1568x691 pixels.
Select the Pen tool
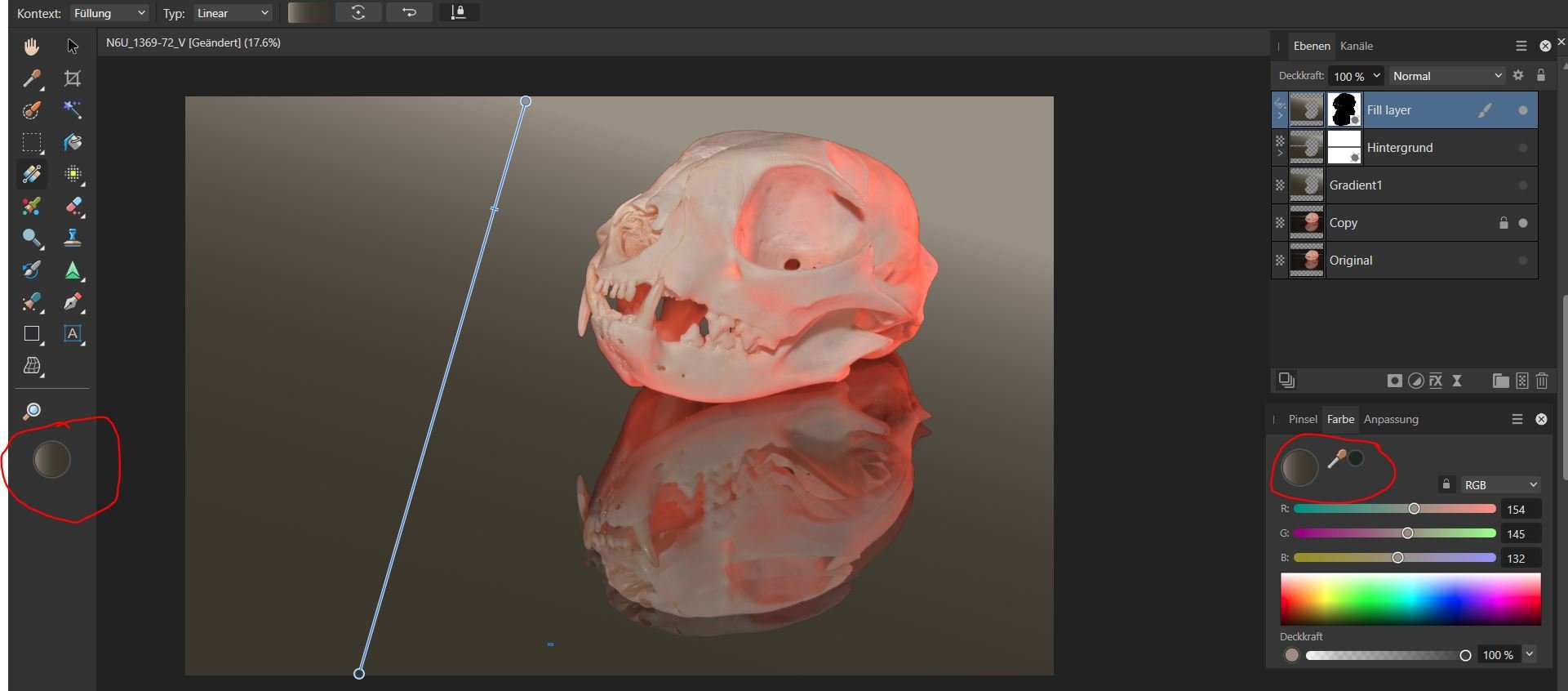73,301
